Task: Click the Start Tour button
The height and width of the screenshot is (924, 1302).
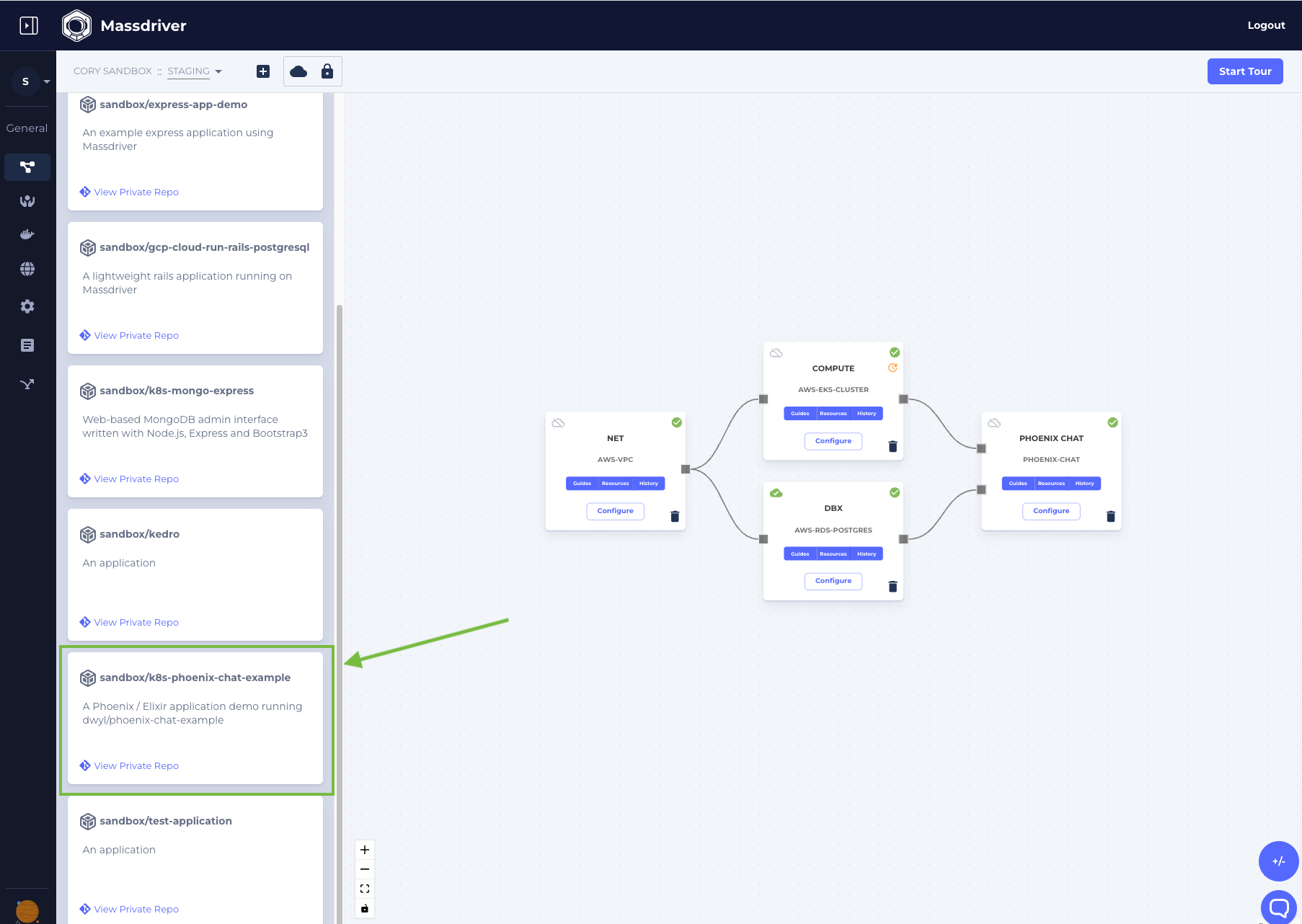Action: click(x=1245, y=71)
